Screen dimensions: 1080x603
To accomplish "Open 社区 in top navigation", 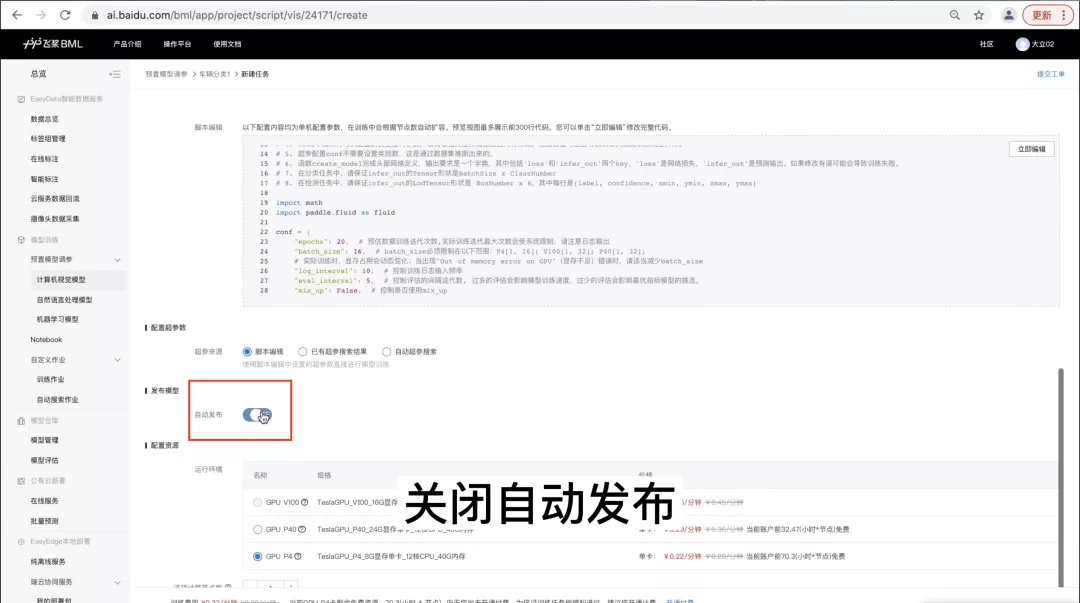I will tap(986, 44).
